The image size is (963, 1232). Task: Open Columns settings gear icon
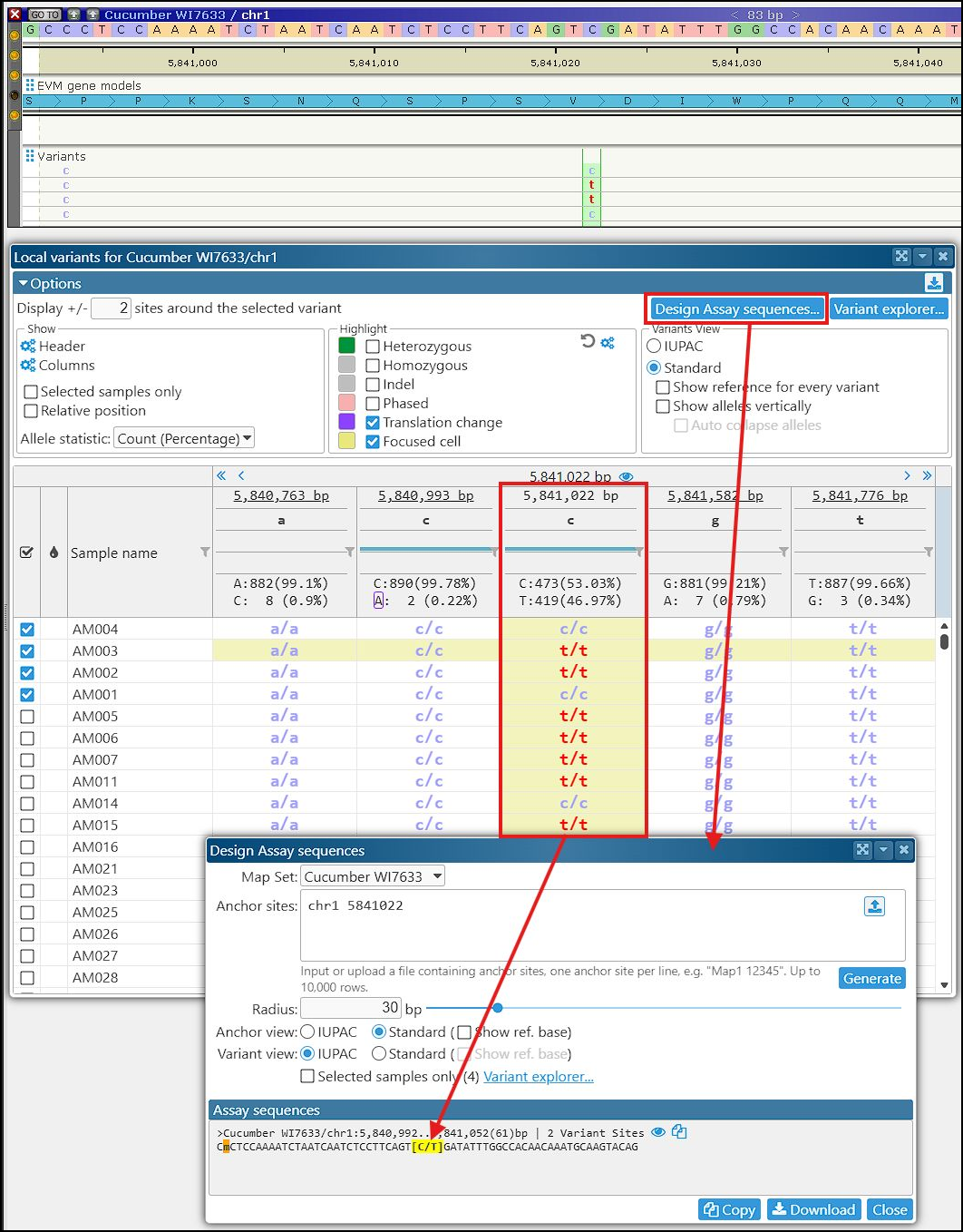[28, 366]
